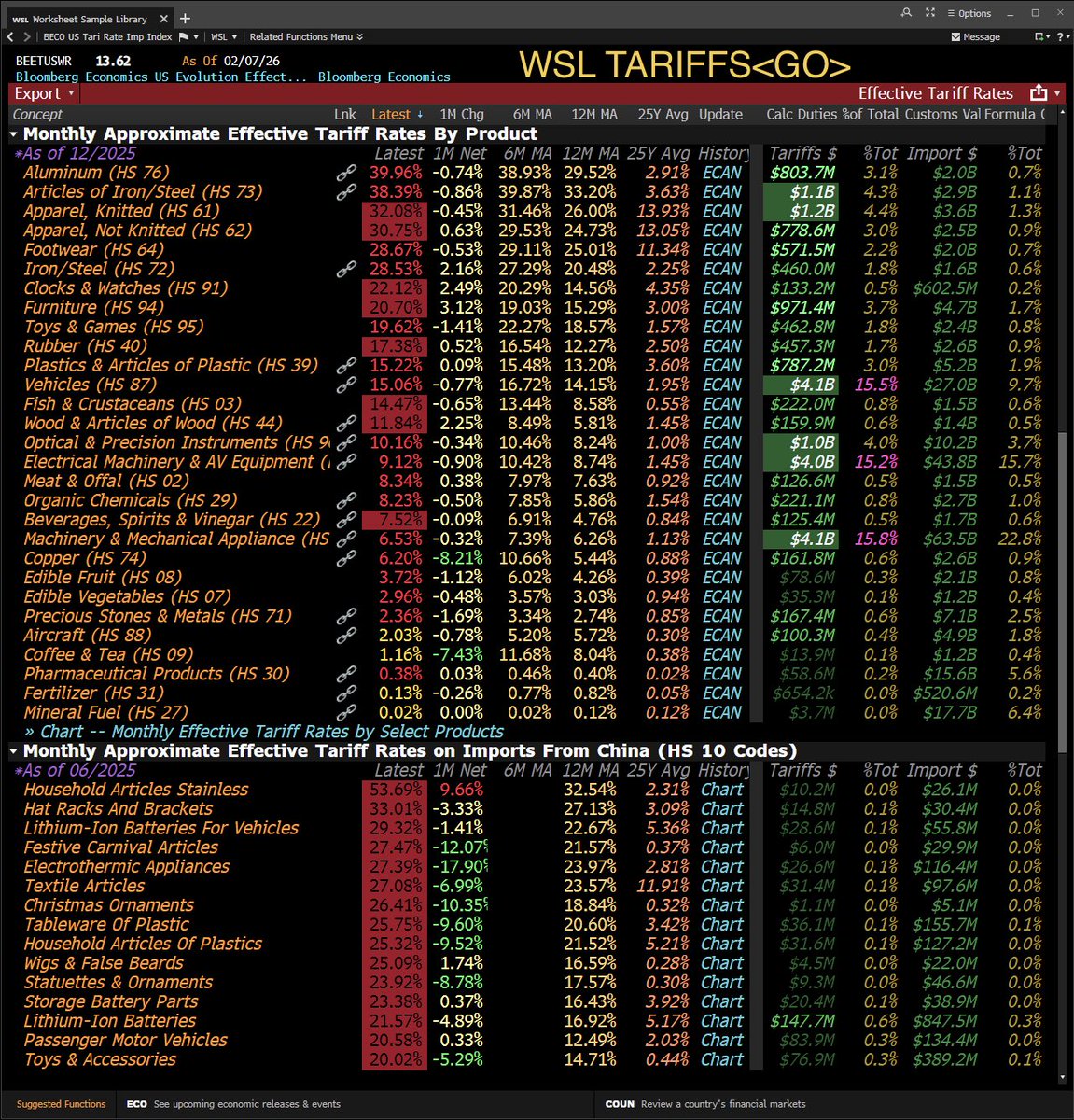1074x1120 pixels.
Task: Click the new window icon beside Message
Action: point(1039,37)
